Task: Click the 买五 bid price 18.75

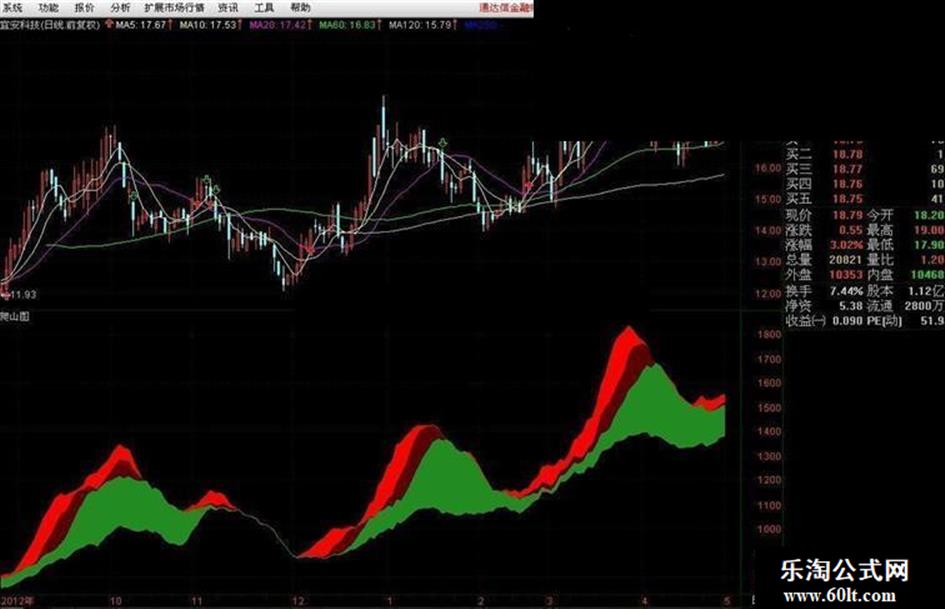Action: pos(847,200)
